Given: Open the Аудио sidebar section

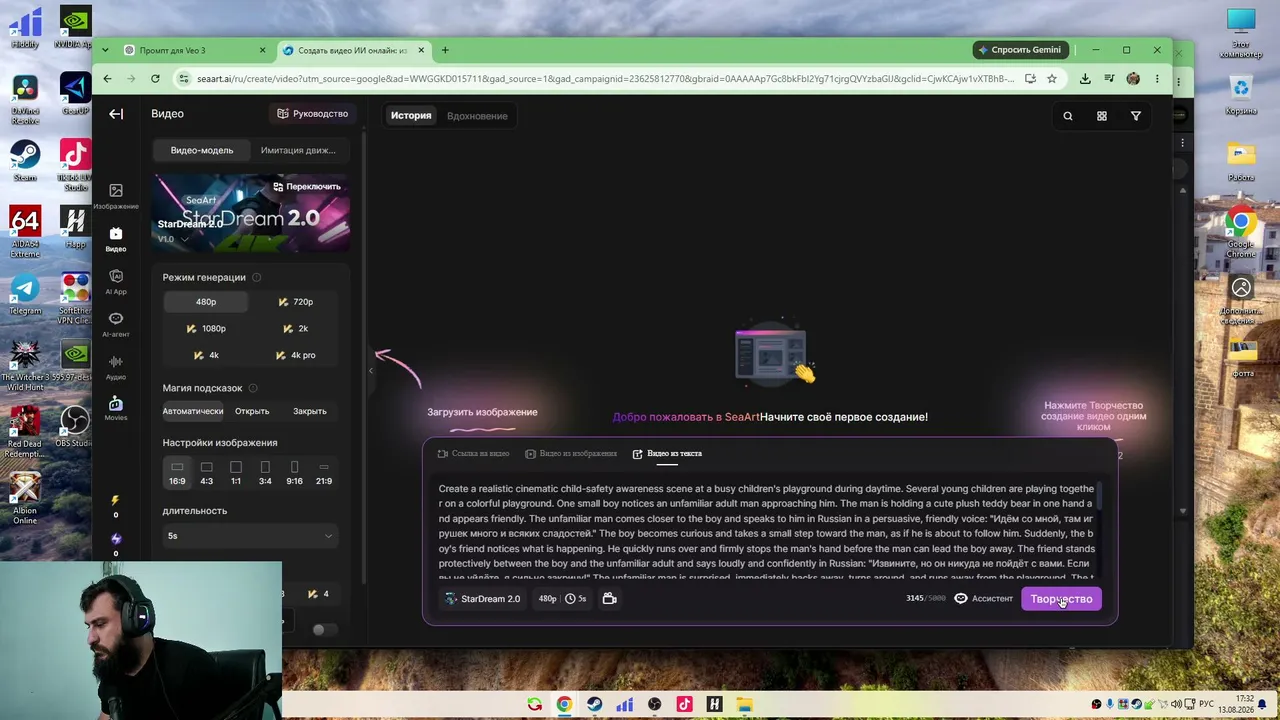Looking at the screenshot, I should coord(116,367).
